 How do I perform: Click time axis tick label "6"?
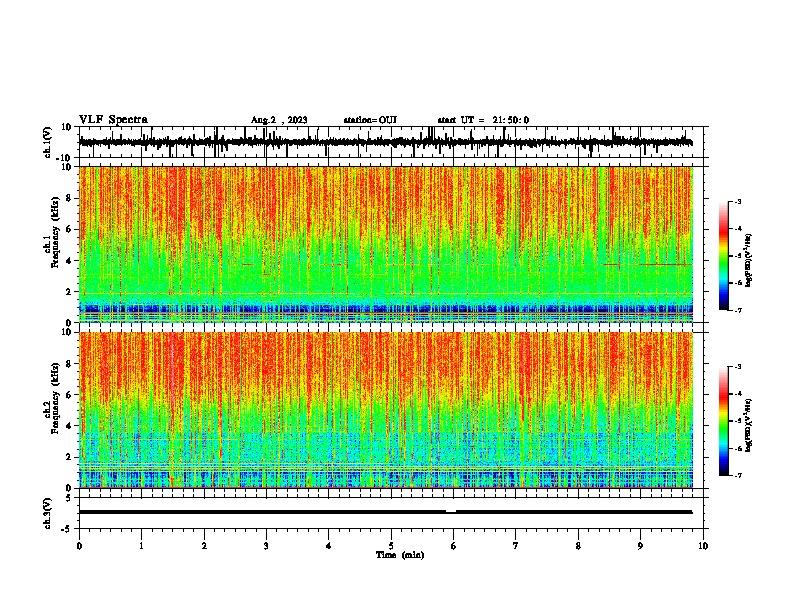pyautogui.click(x=454, y=546)
